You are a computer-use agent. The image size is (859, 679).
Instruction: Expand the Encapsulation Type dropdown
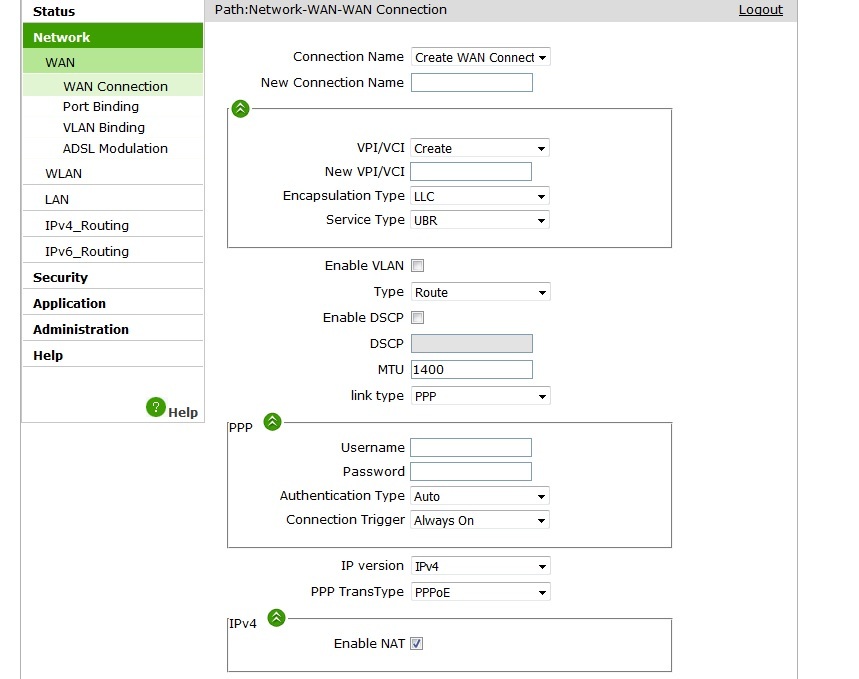pyautogui.click(x=480, y=197)
